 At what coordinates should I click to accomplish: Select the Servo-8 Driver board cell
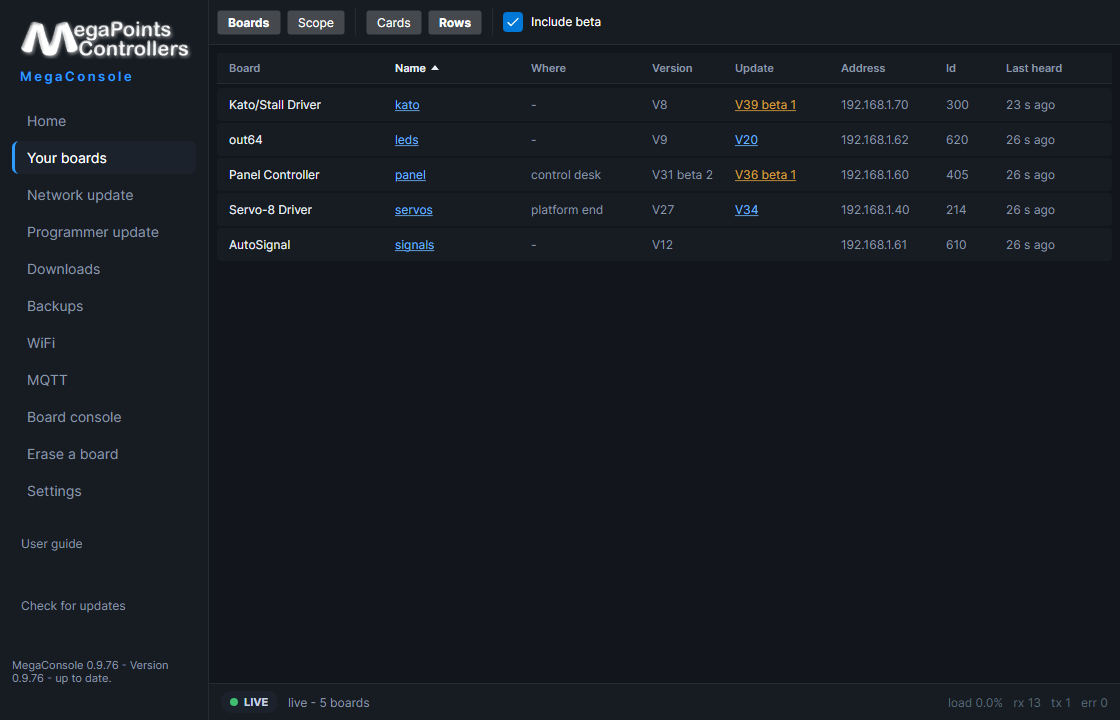[x=271, y=210]
